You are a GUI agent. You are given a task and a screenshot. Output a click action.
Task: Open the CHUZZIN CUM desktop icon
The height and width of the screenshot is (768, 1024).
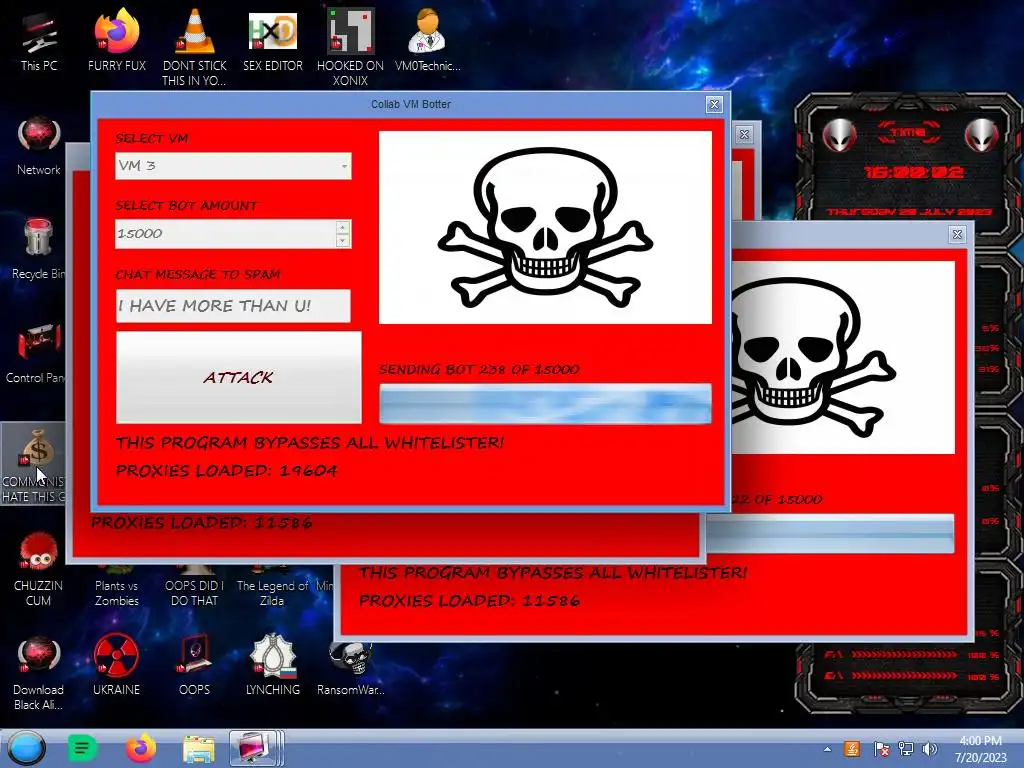click(39, 569)
